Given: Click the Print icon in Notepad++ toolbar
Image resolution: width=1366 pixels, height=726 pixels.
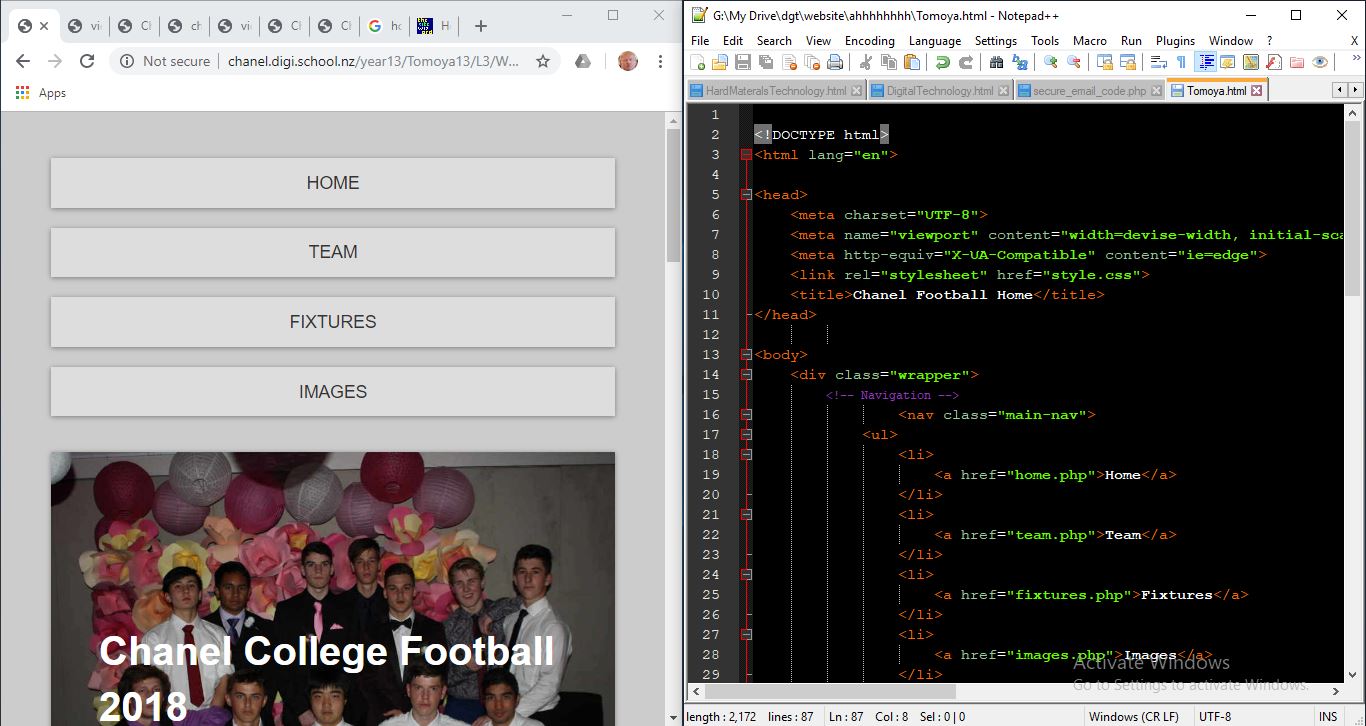Looking at the screenshot, I should [835, 62].
